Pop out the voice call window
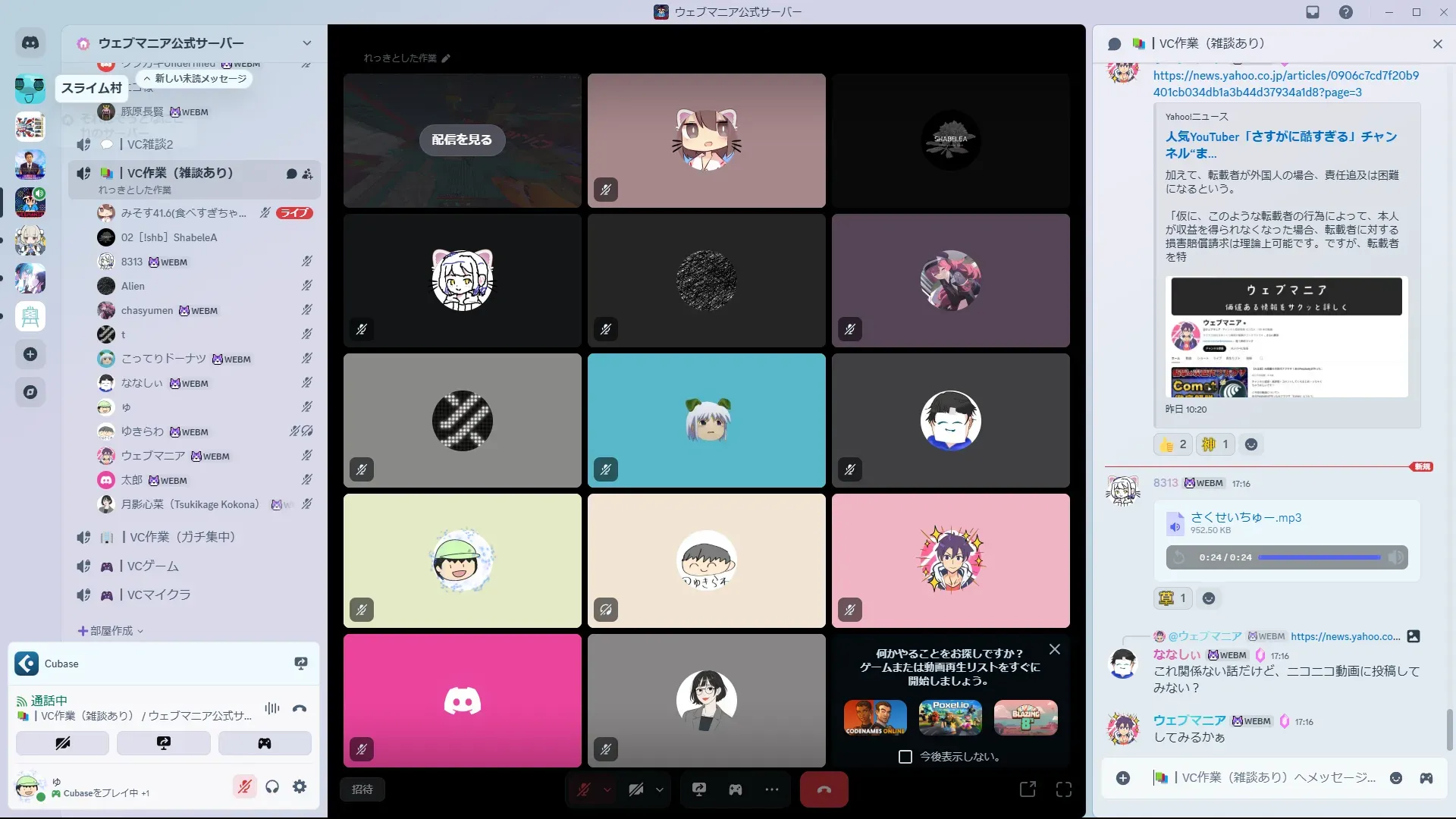This screenshot has width=1456, height=819. [x=1028, y=789]
